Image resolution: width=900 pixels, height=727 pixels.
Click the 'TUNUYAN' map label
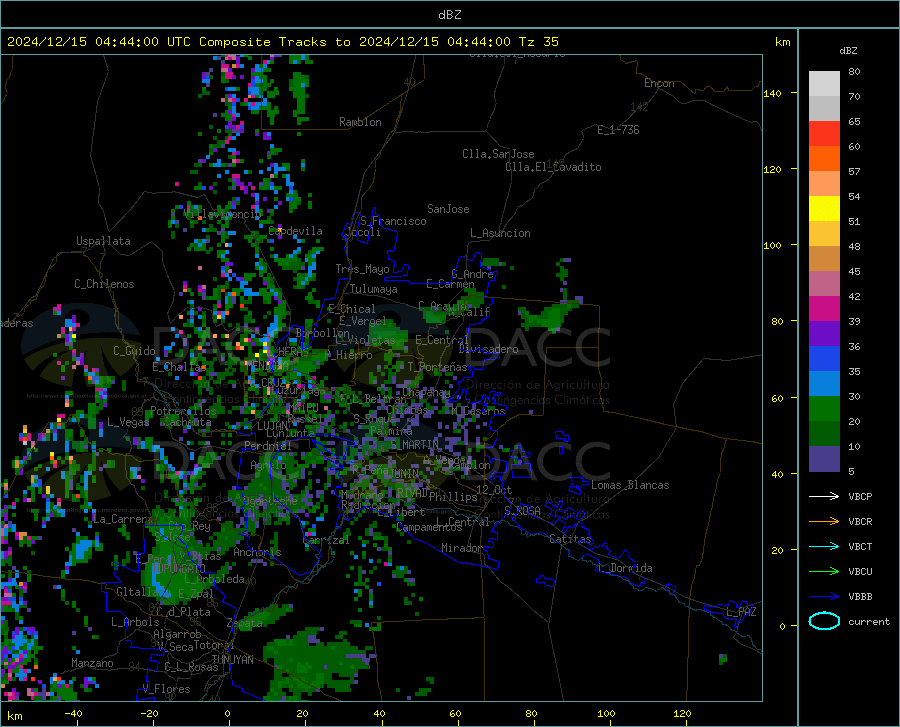[x=232, y=659]
